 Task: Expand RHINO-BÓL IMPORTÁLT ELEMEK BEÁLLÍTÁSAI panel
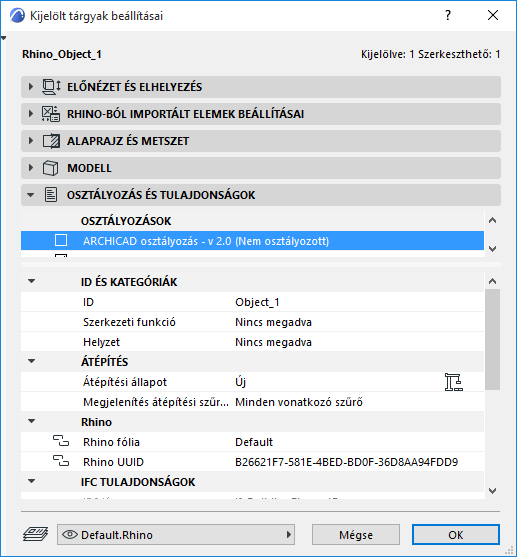(31, 114)
